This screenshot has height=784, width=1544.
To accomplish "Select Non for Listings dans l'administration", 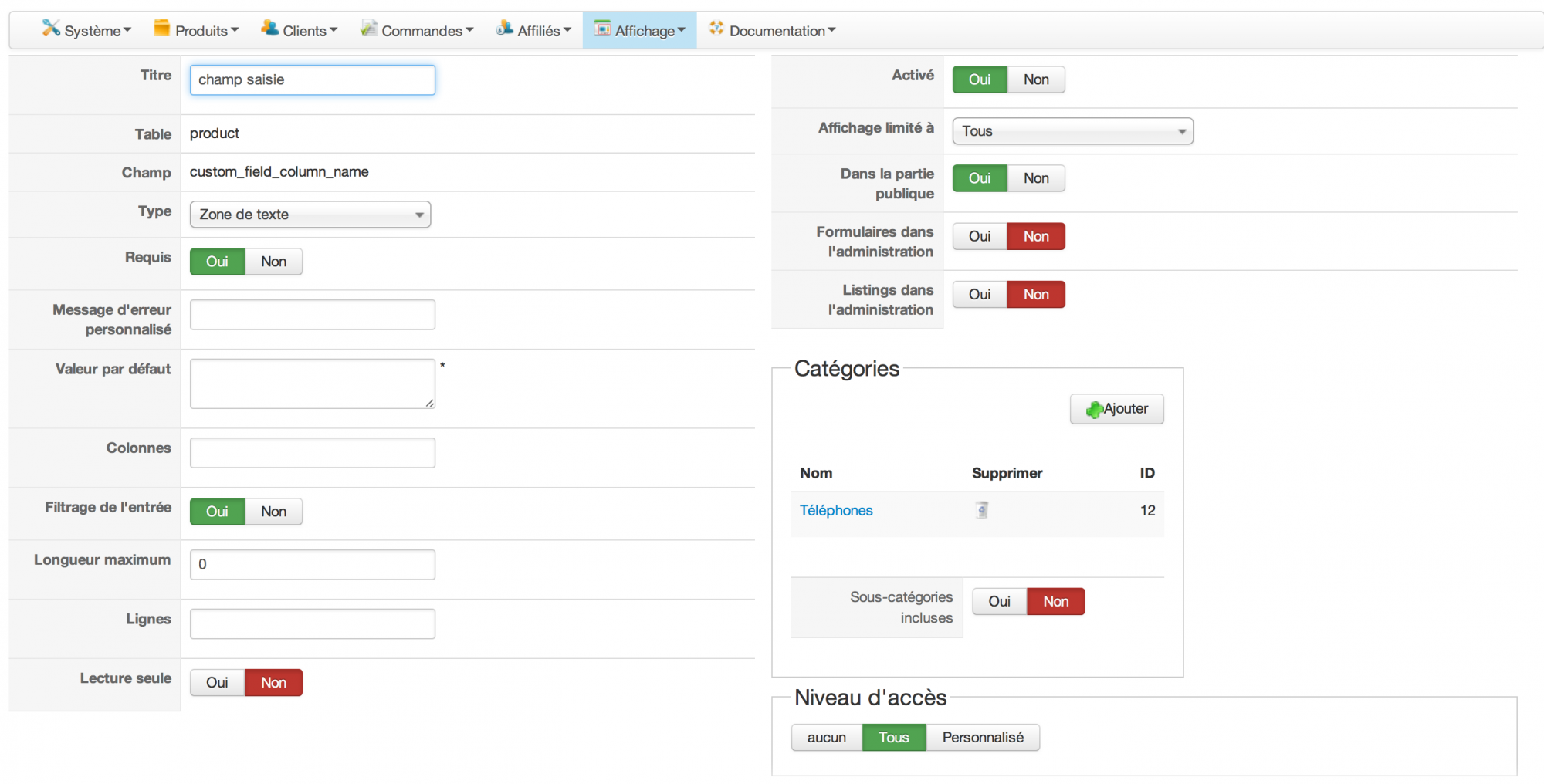I will click(x=1036, y=295).
